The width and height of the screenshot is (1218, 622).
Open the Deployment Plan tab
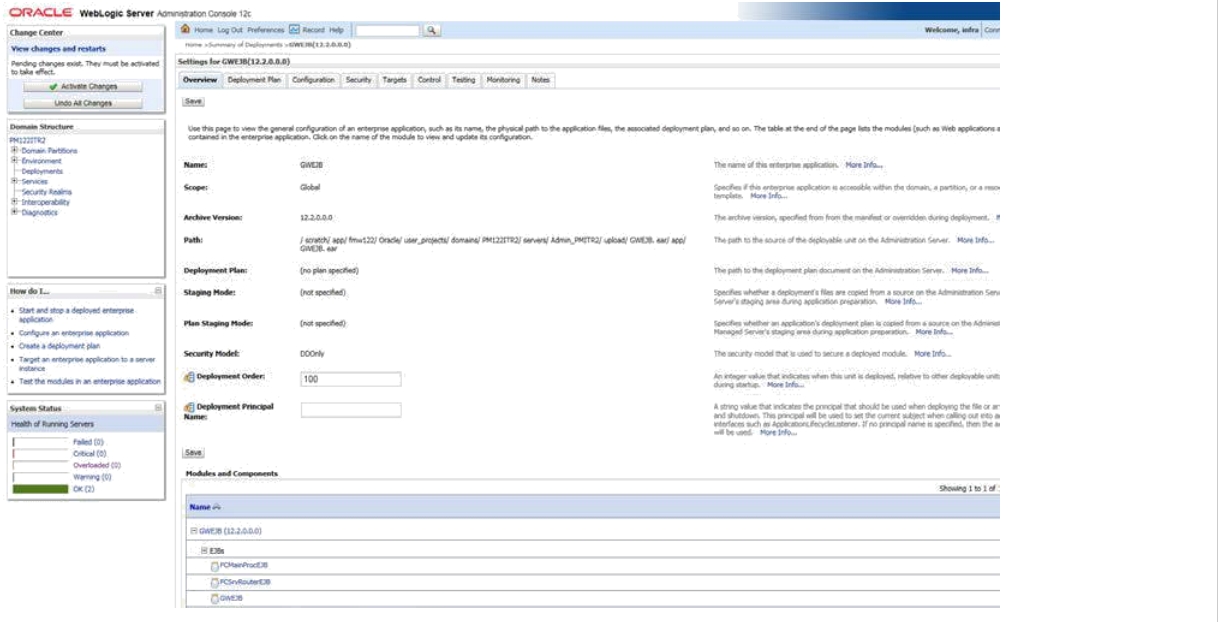coord(254,80)
